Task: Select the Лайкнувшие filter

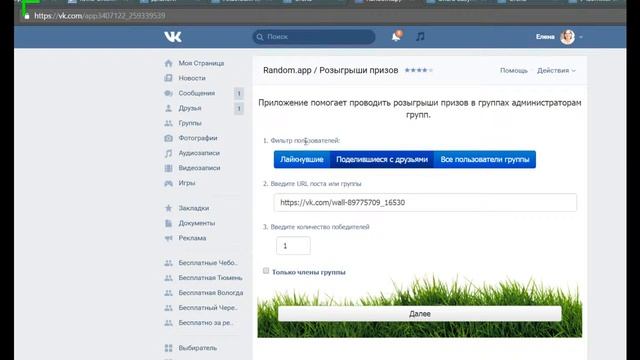Action: tap(302, 160)
